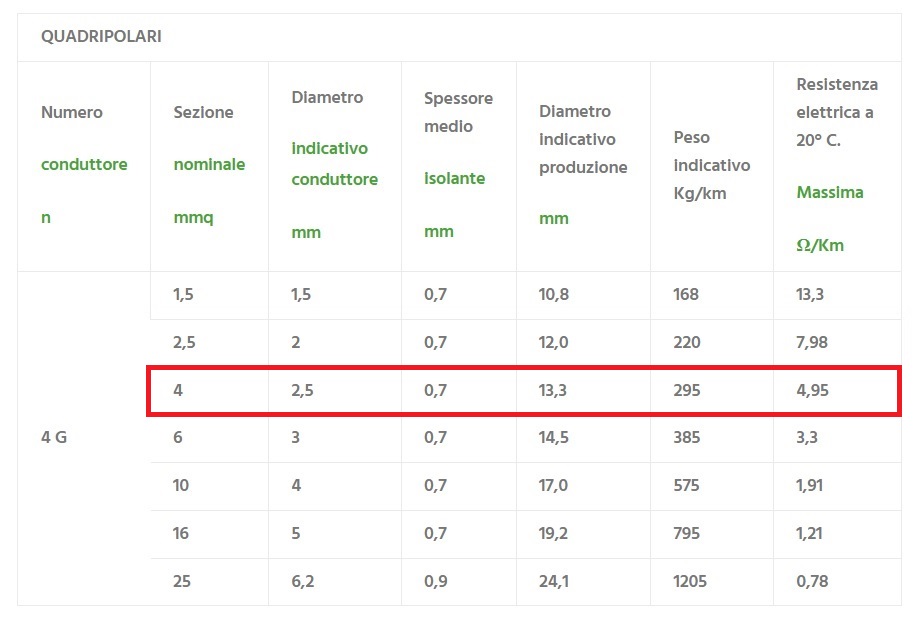Select the conductor diameter value 6,2
Screen dimensions: 919x623
(x=302, y=581)
